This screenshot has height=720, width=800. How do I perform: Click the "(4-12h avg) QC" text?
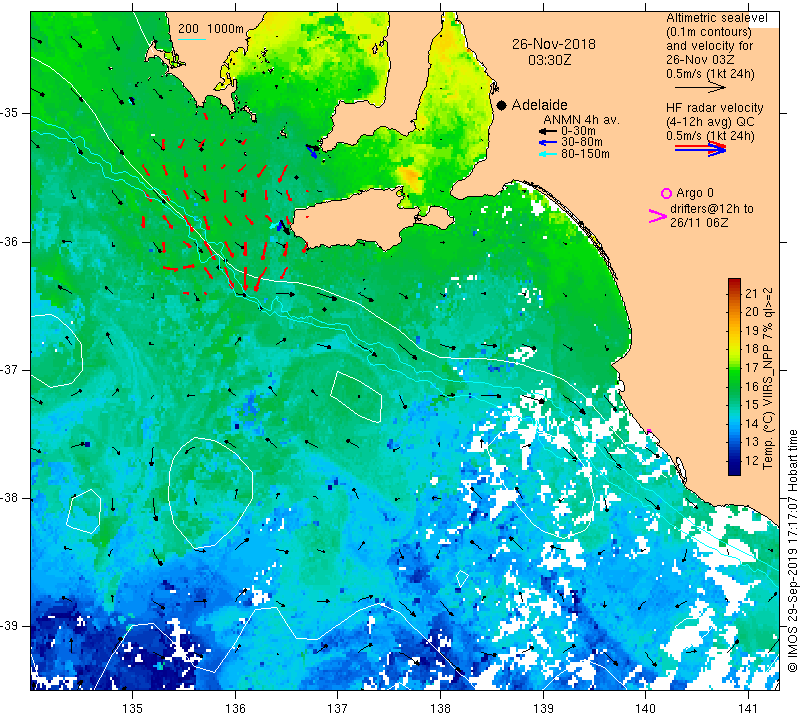710,122
